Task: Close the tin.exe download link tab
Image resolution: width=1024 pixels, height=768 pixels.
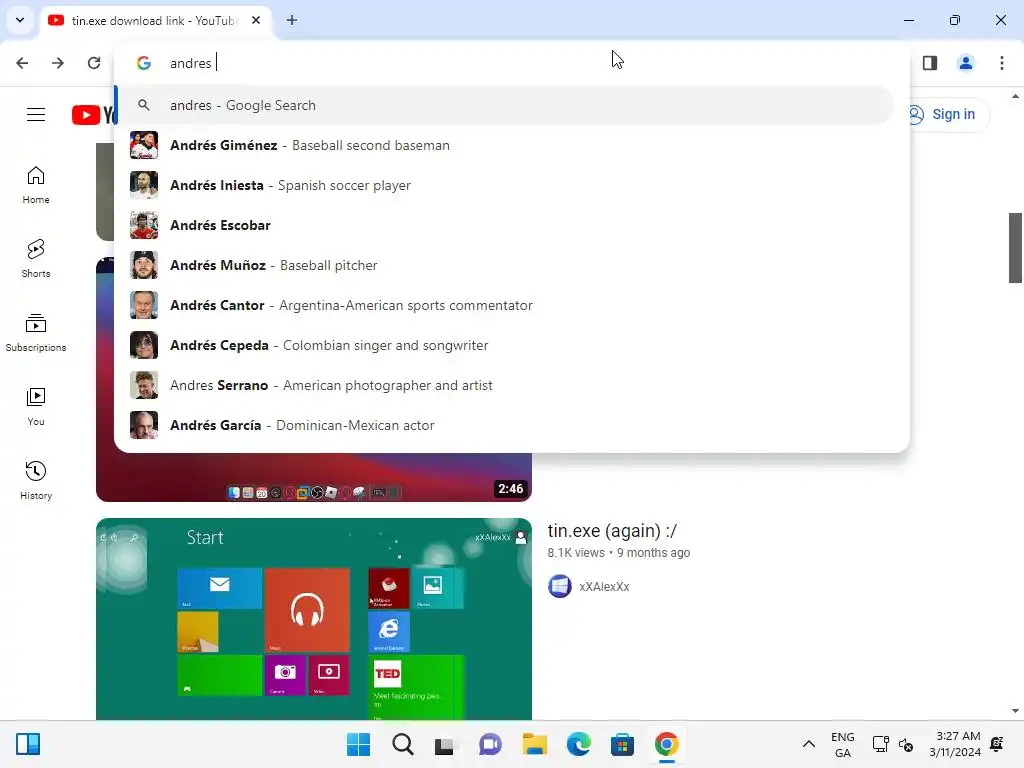Action: point(256,20)
